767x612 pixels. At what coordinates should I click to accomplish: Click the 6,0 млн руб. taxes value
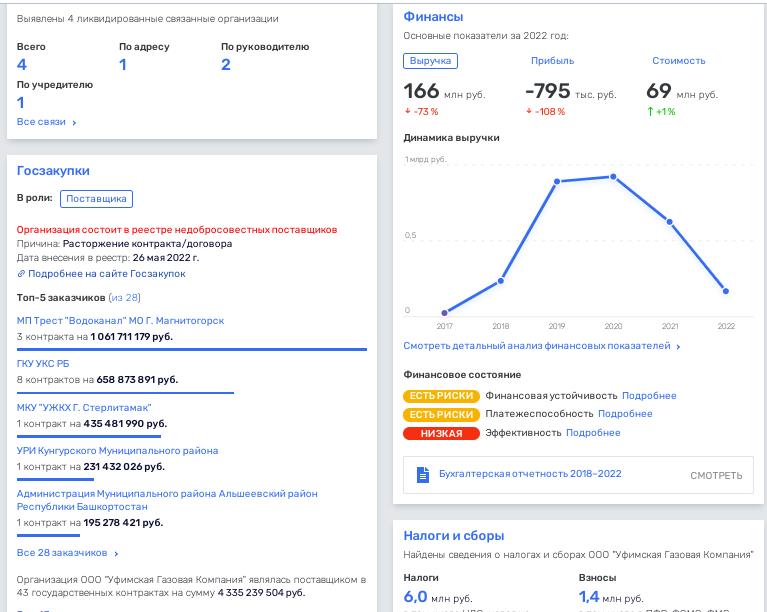coord(438,597)
